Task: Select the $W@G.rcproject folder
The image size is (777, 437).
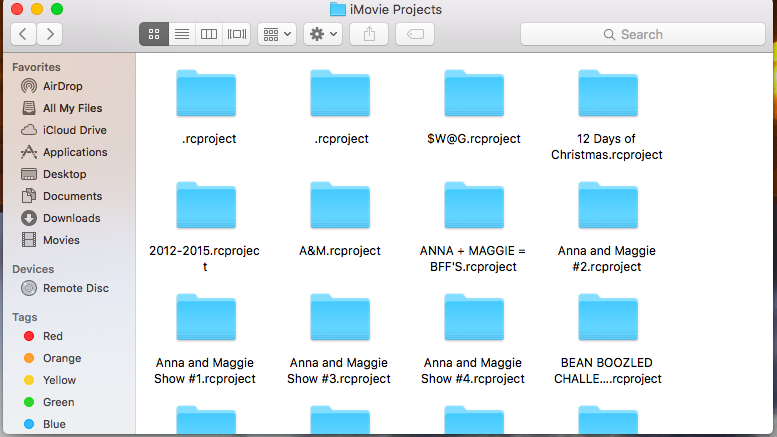Action: tap(474, 94)
